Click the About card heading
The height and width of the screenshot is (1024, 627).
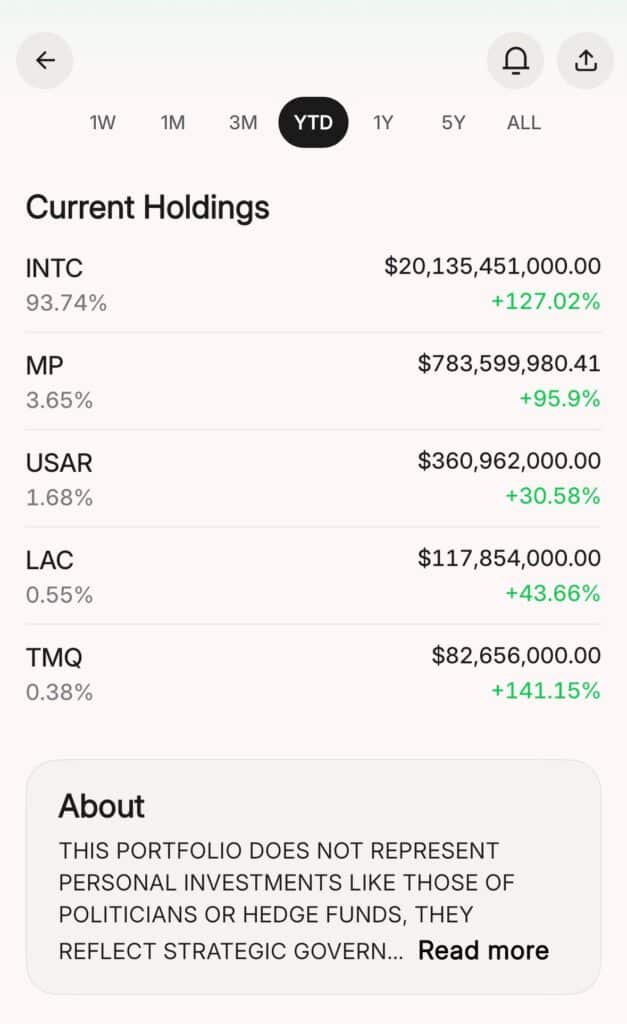pyautogui.click(x=101, y=806)
